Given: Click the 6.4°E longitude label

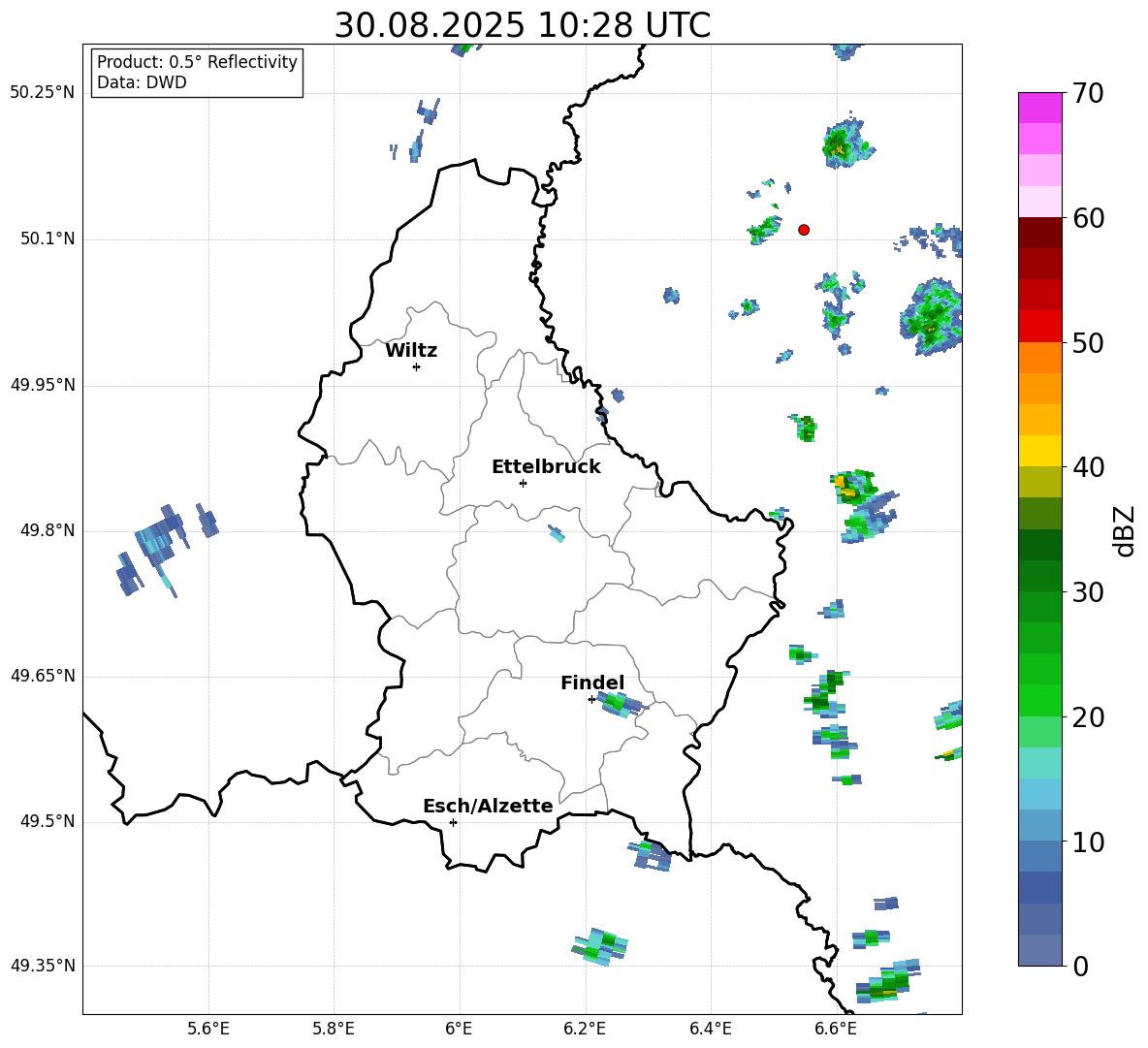Looking at the screenshot, I should pyautogui.click(x=710, y=1030).
